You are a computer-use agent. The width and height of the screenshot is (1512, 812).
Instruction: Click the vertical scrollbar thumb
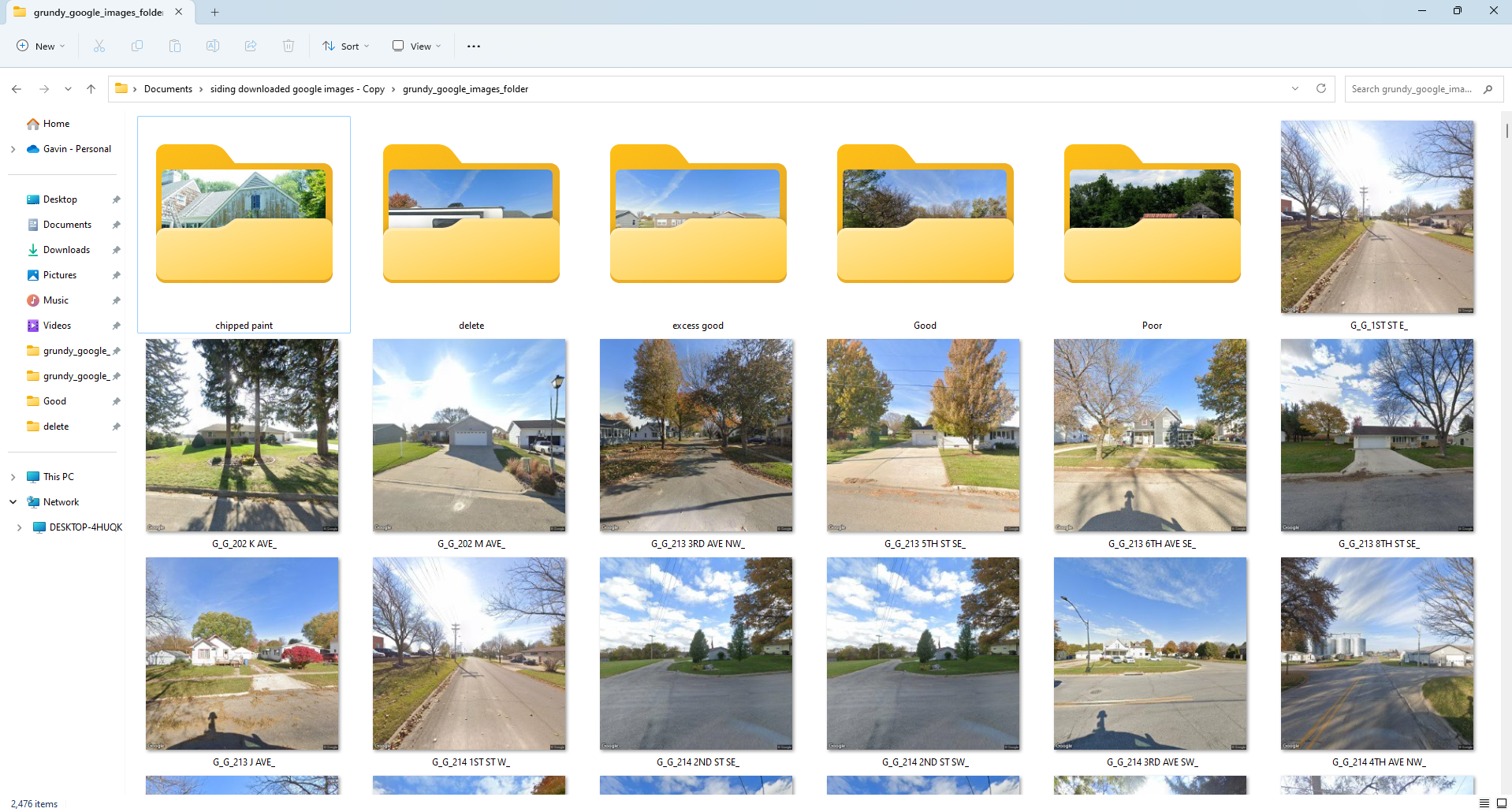pos(1506,130)
